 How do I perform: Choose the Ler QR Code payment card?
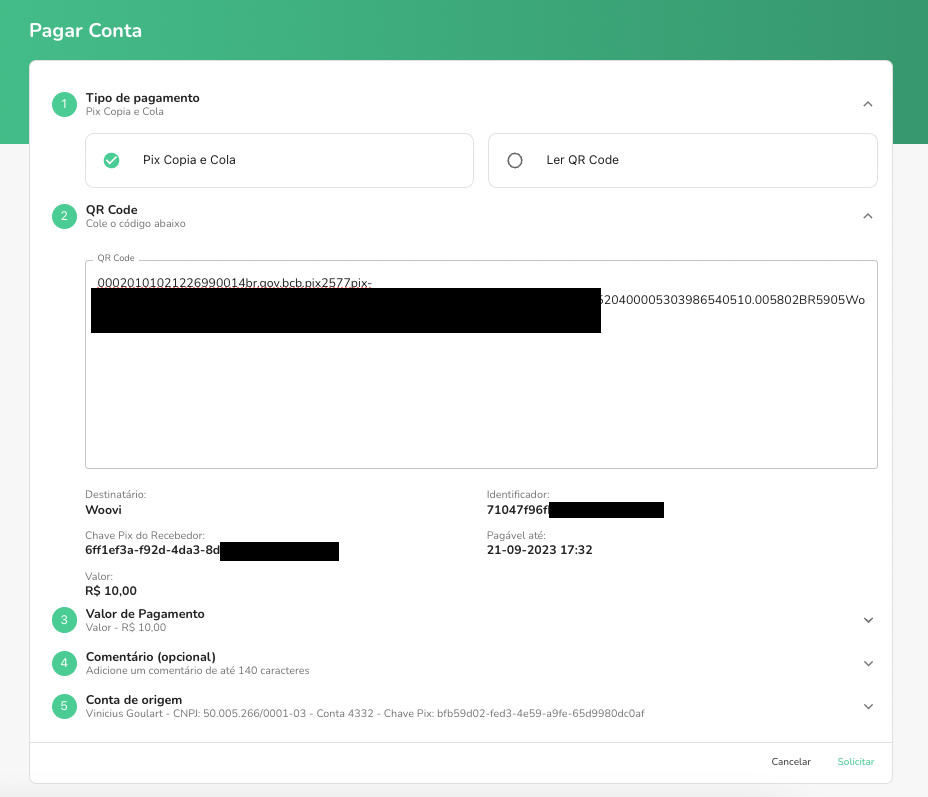682,160
